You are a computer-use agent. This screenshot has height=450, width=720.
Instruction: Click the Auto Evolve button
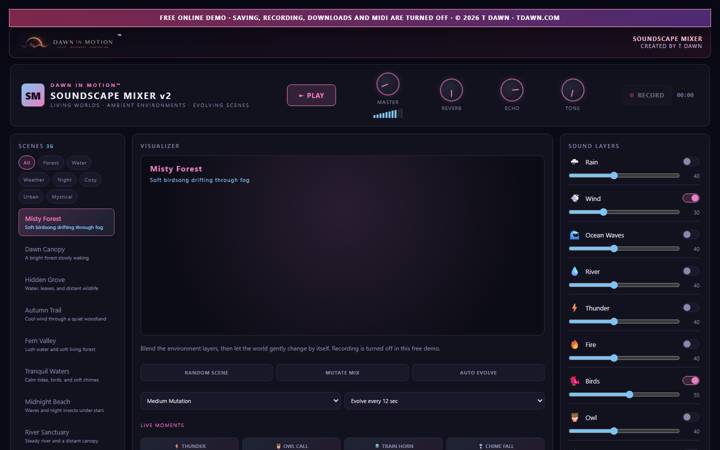(478, 372)
